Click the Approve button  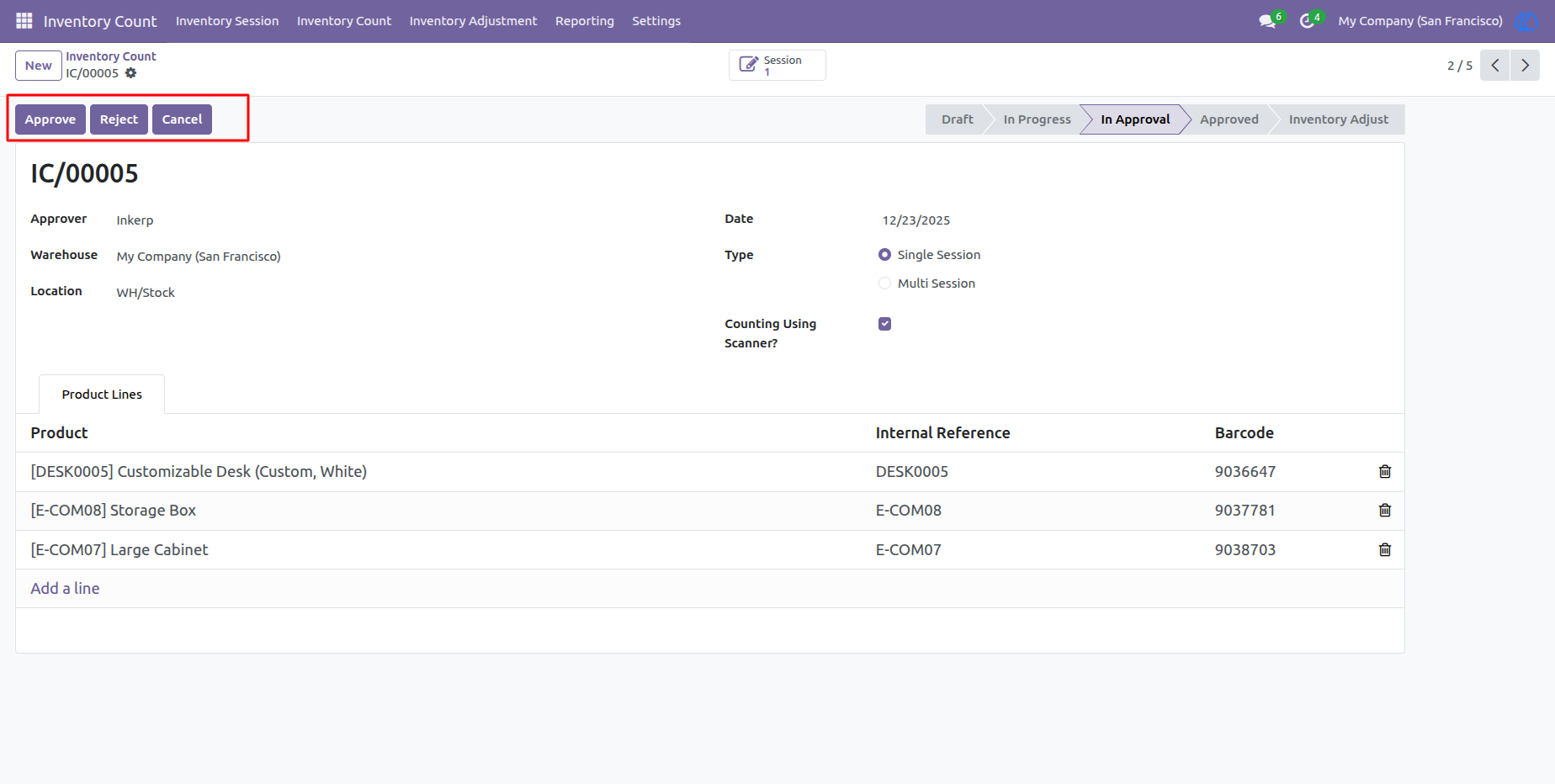point(50,119)
